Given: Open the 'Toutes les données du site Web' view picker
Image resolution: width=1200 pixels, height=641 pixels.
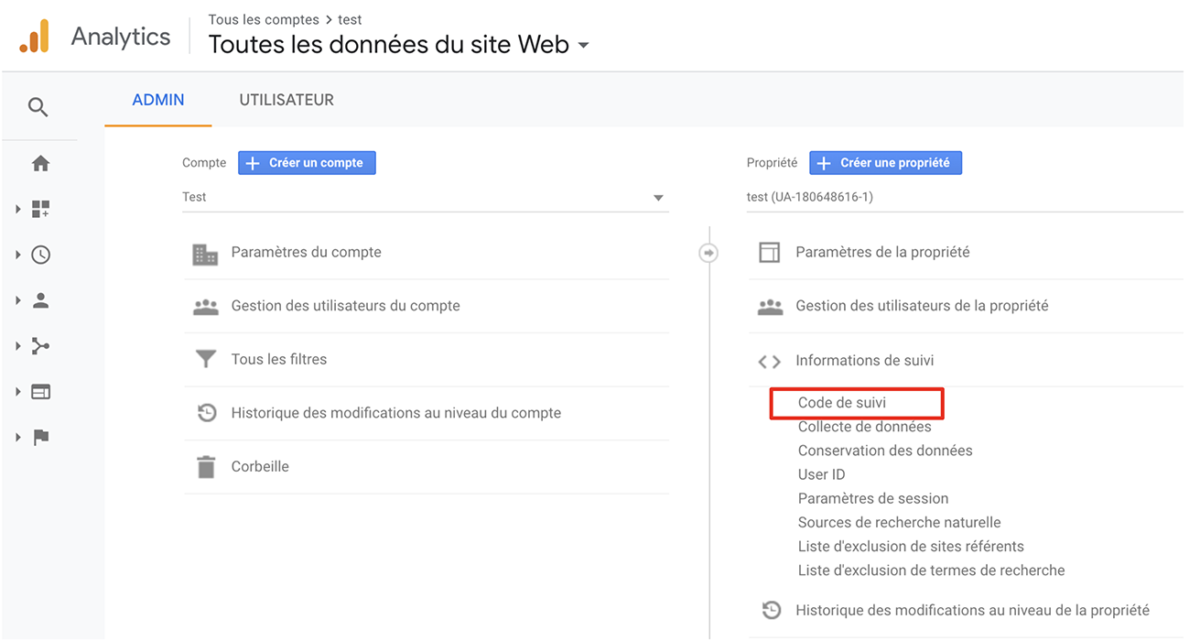Looking at the screenshot, I should pyautogui.click(x=399, y=45).
